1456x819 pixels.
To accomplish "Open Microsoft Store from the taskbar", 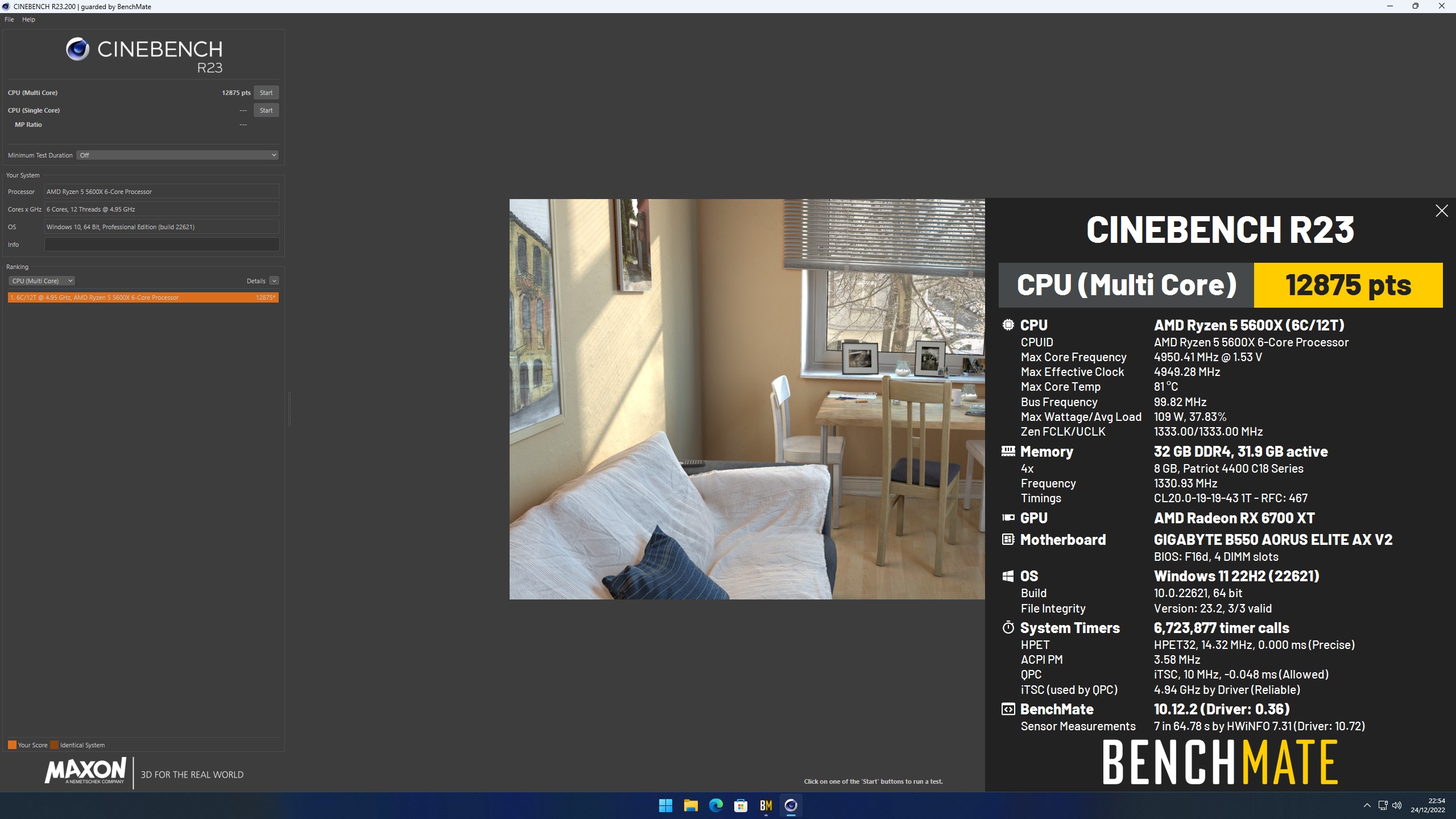I will [x=741, y=805].
